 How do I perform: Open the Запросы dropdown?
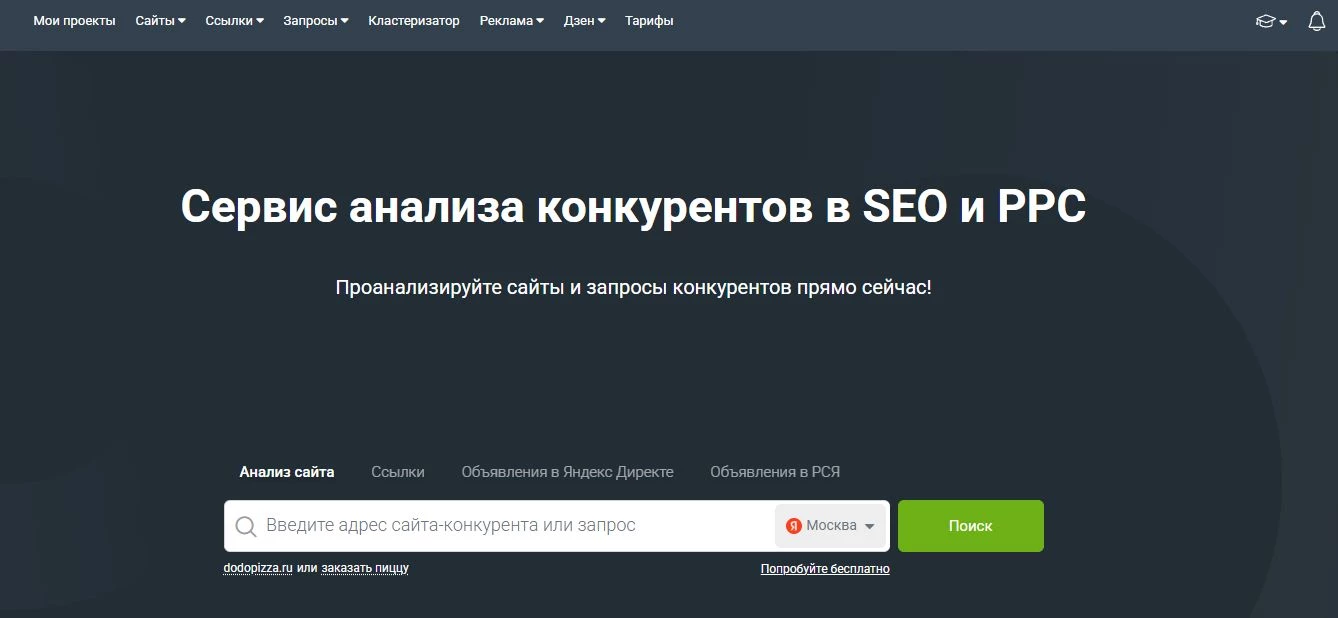(x=315, y=20)
